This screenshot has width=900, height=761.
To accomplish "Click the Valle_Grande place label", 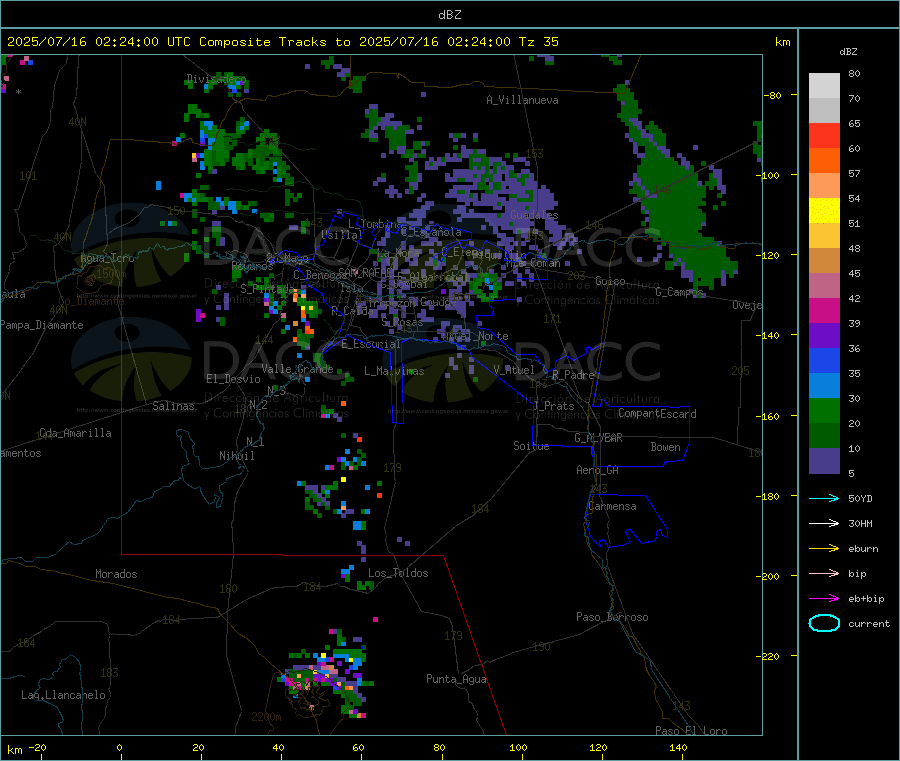I will tap(297, 368).
